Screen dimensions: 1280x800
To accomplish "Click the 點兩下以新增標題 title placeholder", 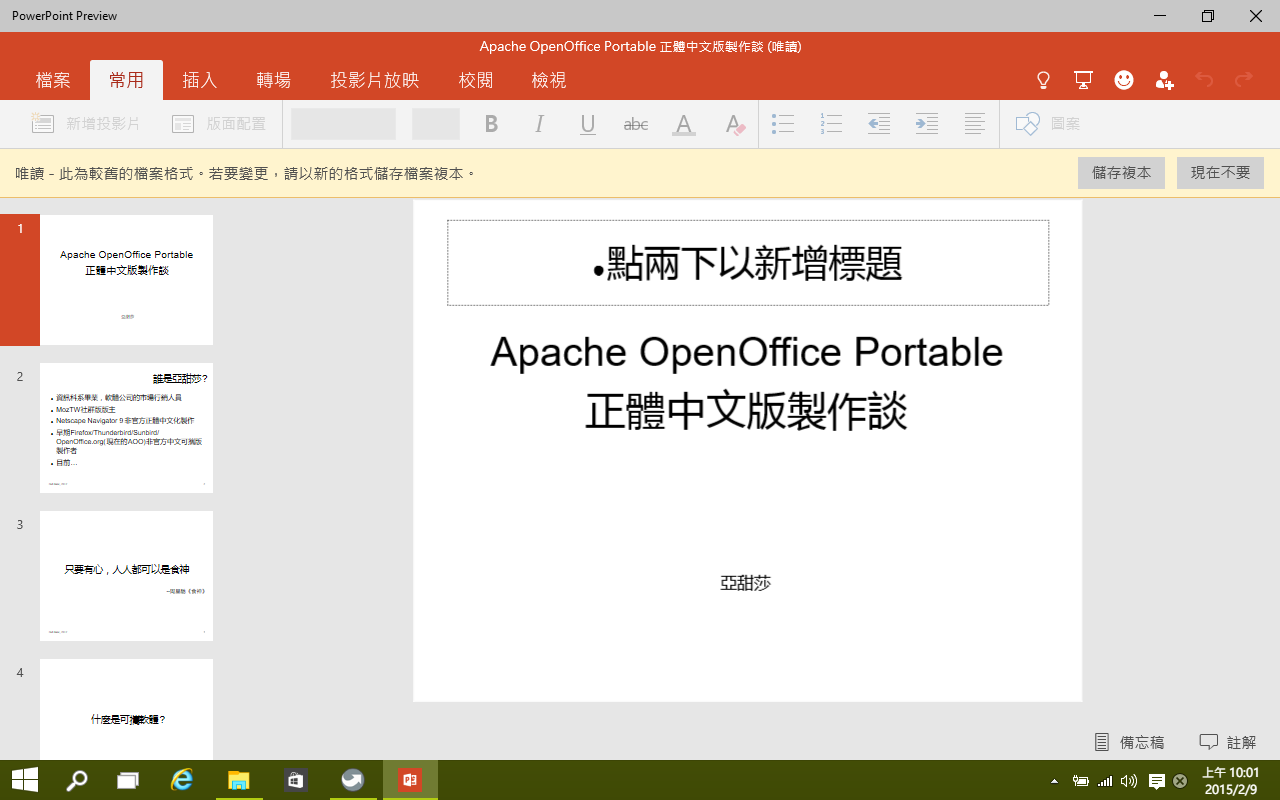I will [x=748, y=263].
